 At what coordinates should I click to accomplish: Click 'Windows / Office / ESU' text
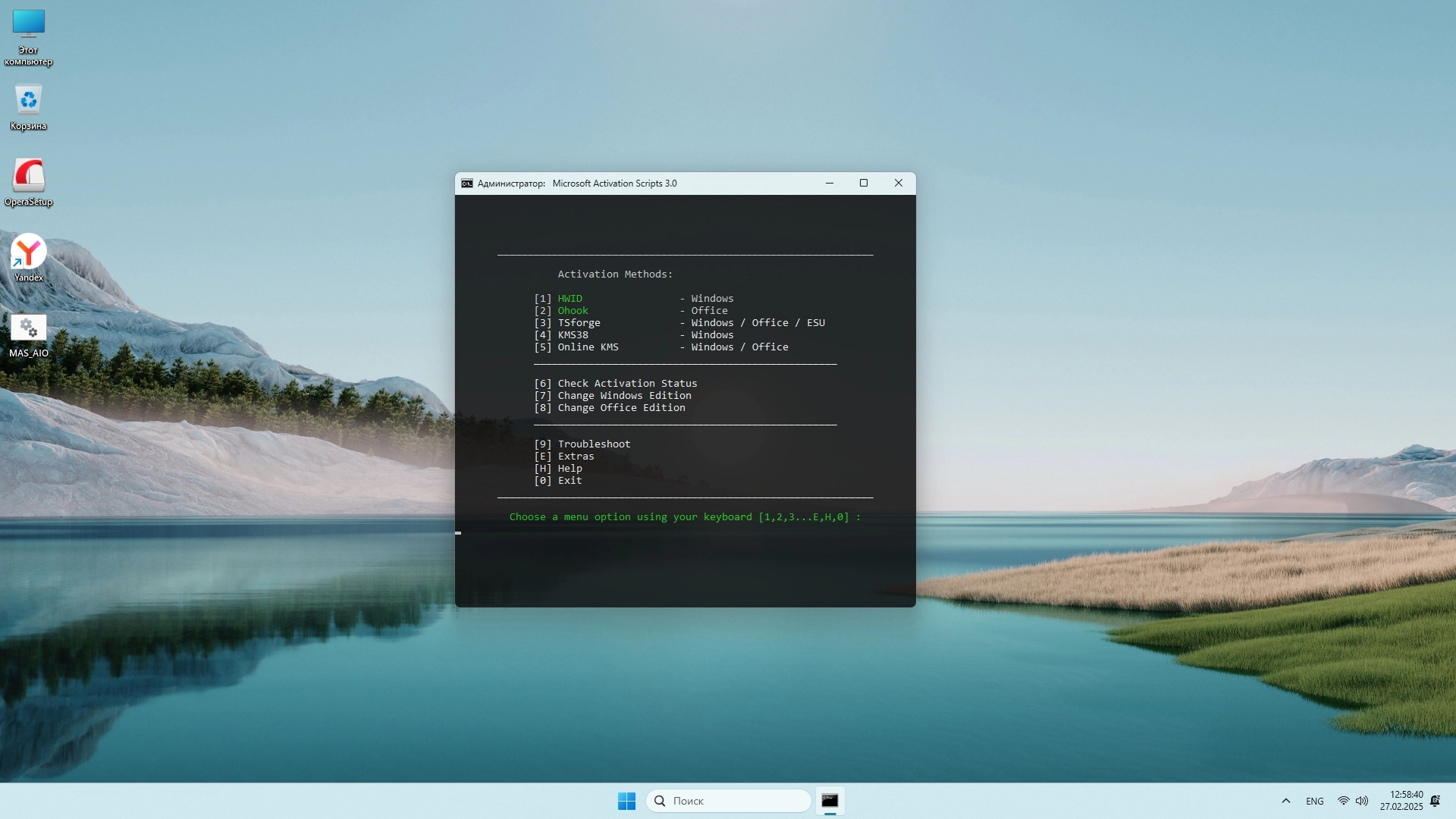758,323
